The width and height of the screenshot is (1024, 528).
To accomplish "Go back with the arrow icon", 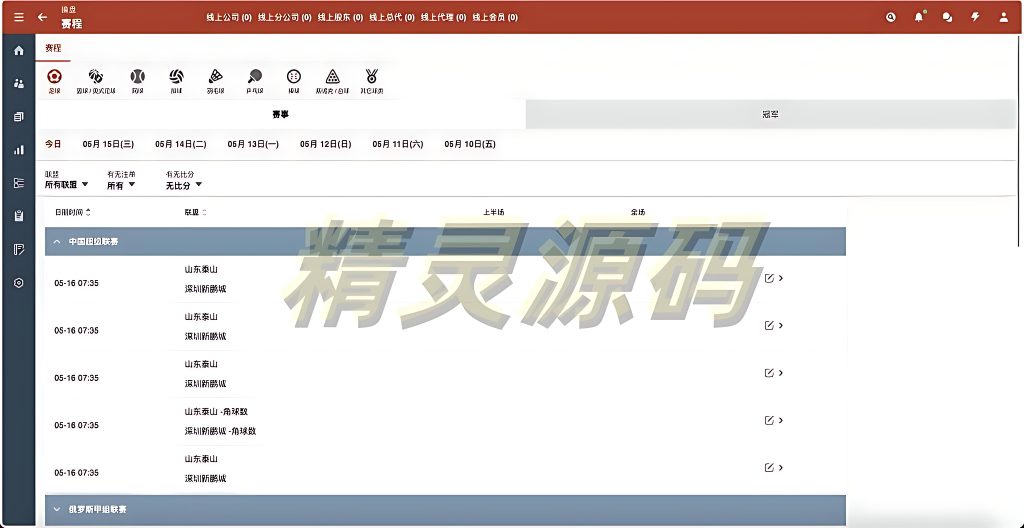I will 42,18.
